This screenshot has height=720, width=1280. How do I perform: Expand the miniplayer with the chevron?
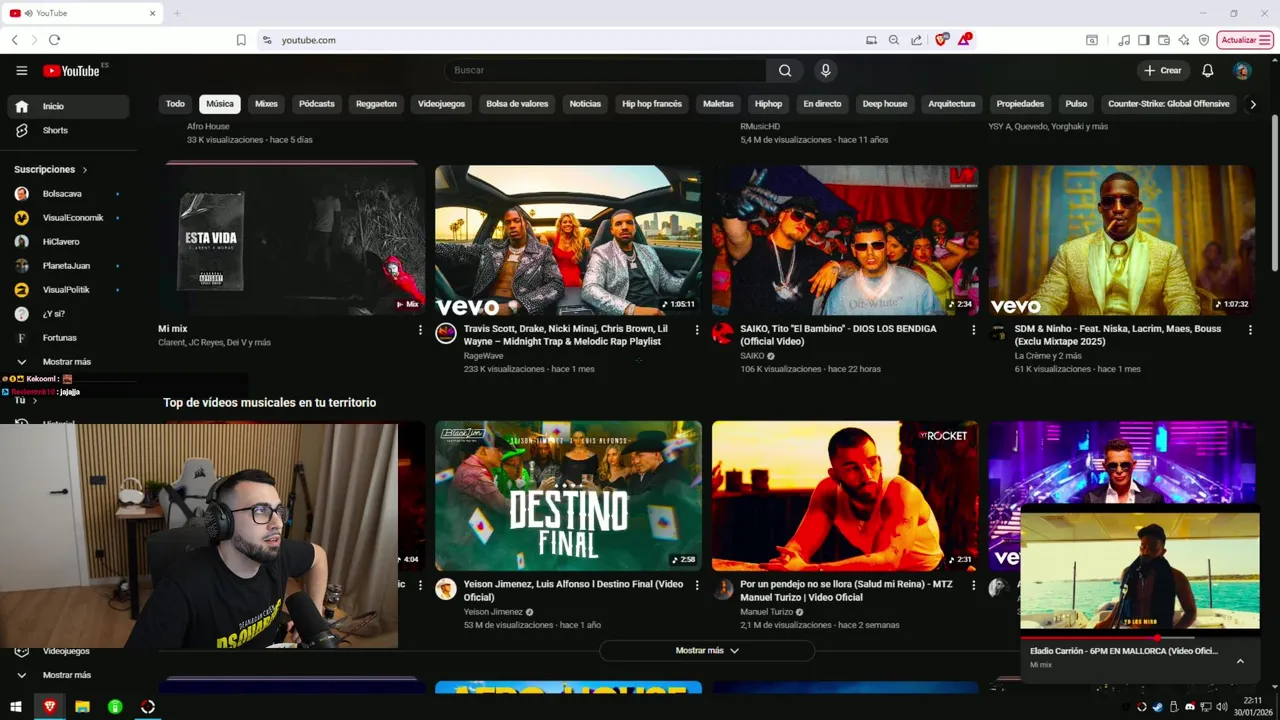(x=1240, y=661)
